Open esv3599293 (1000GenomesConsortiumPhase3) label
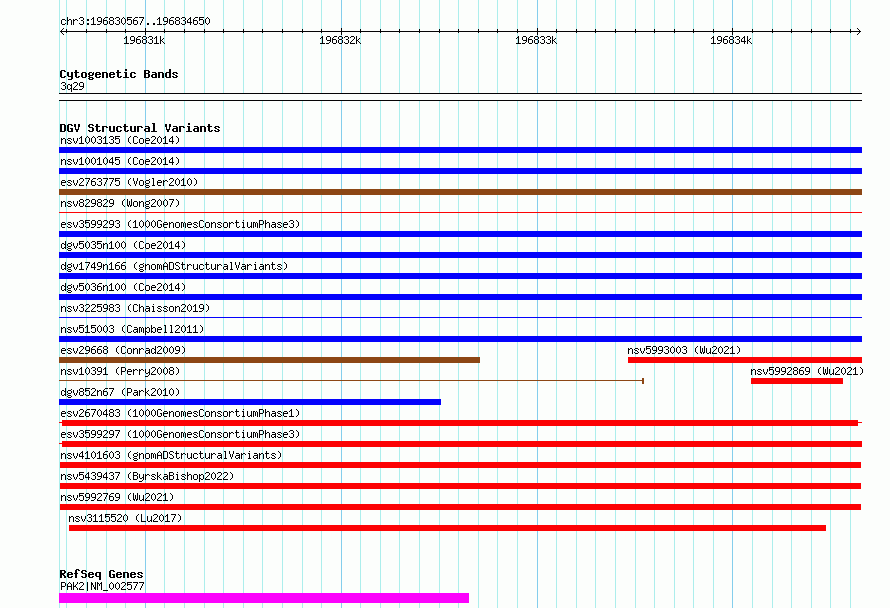This screenshot has height=608, width=890. pos(180,224)
